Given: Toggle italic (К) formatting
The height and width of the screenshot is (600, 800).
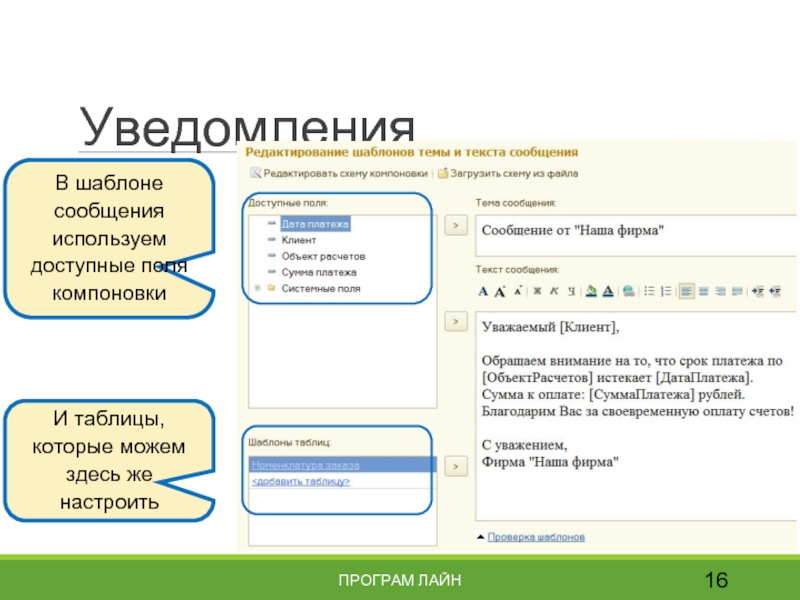Looking at the screenshot, I should pos(554,291).
